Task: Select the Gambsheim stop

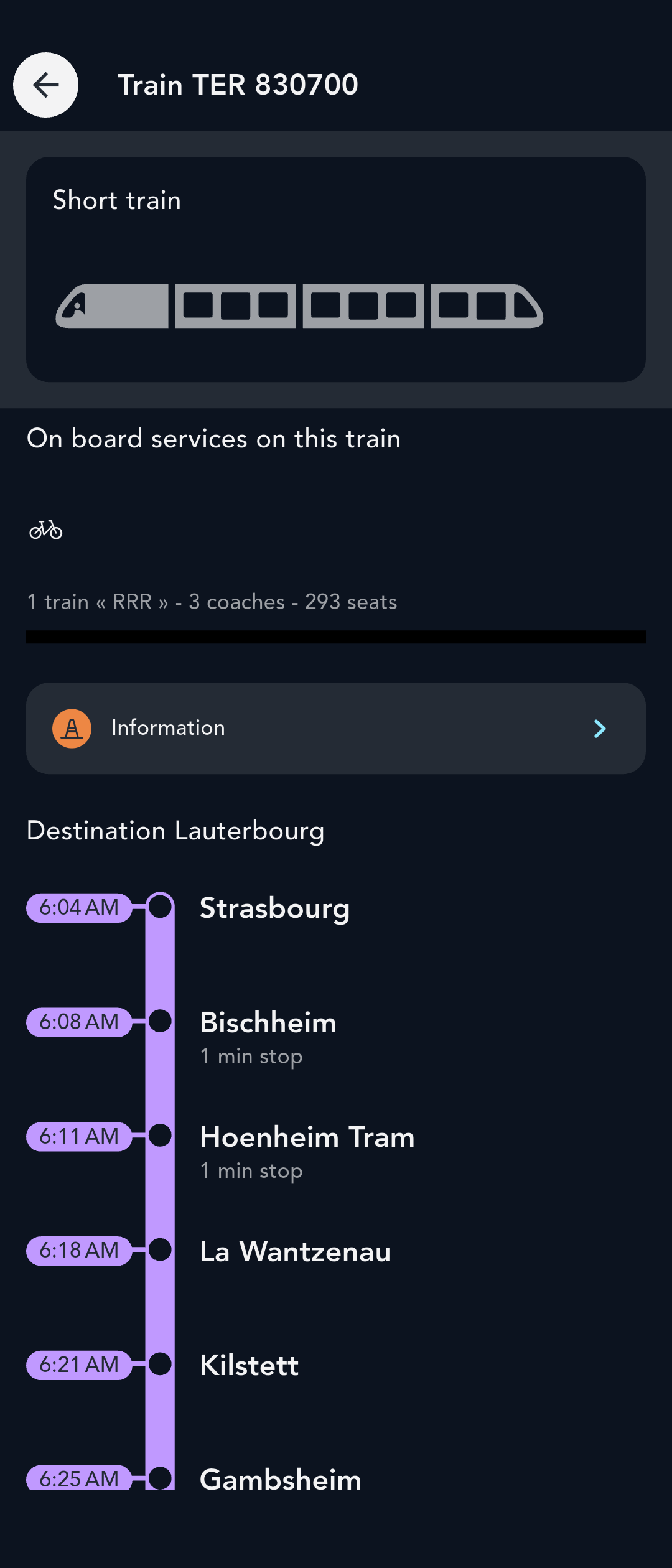Action: (x=280, y=1480)
